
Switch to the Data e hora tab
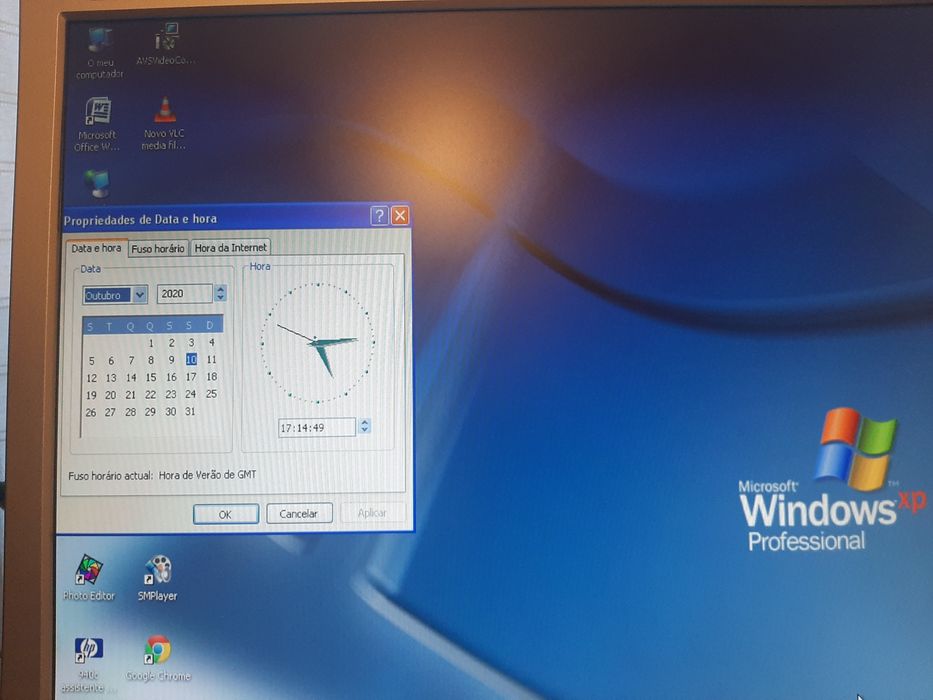pos(96,248)
